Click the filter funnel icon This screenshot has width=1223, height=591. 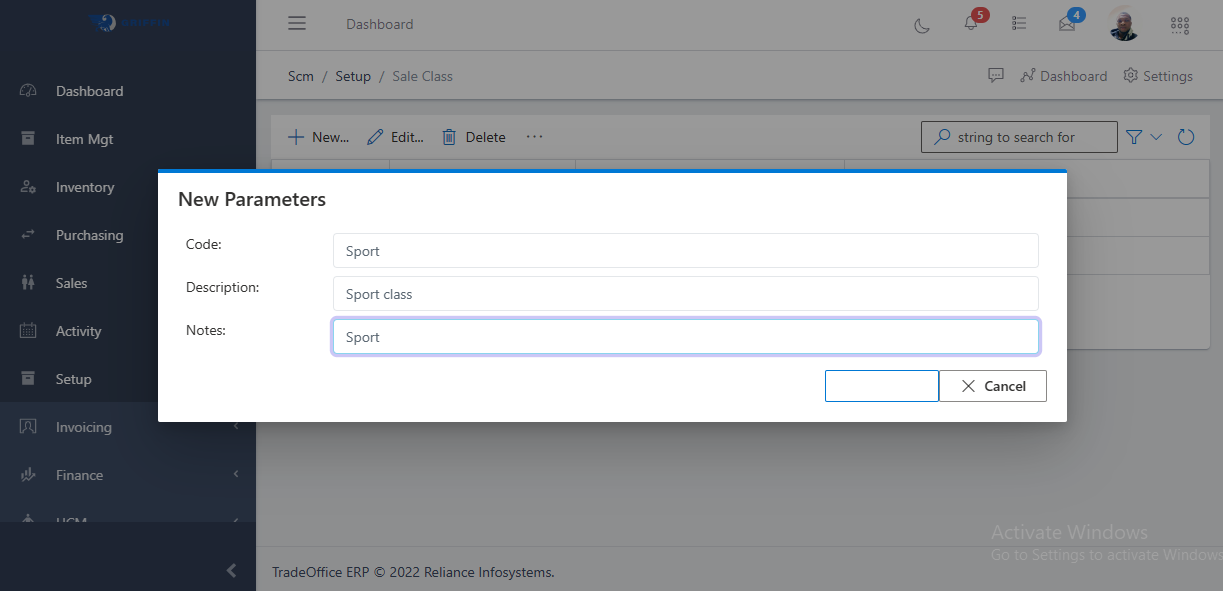[x=1134, y=137]
